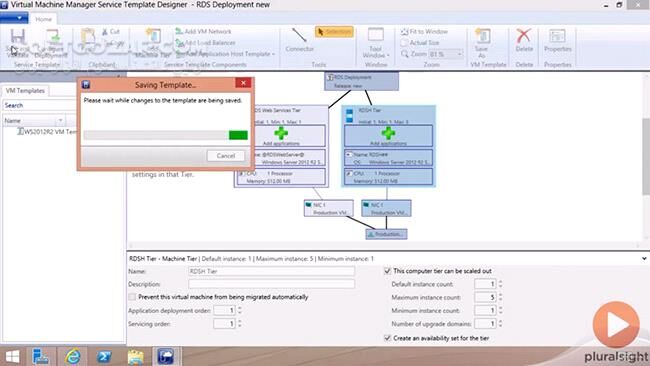Open PowerShell from taskbar
Screen dimensions: 650x366
pos(104,356)
